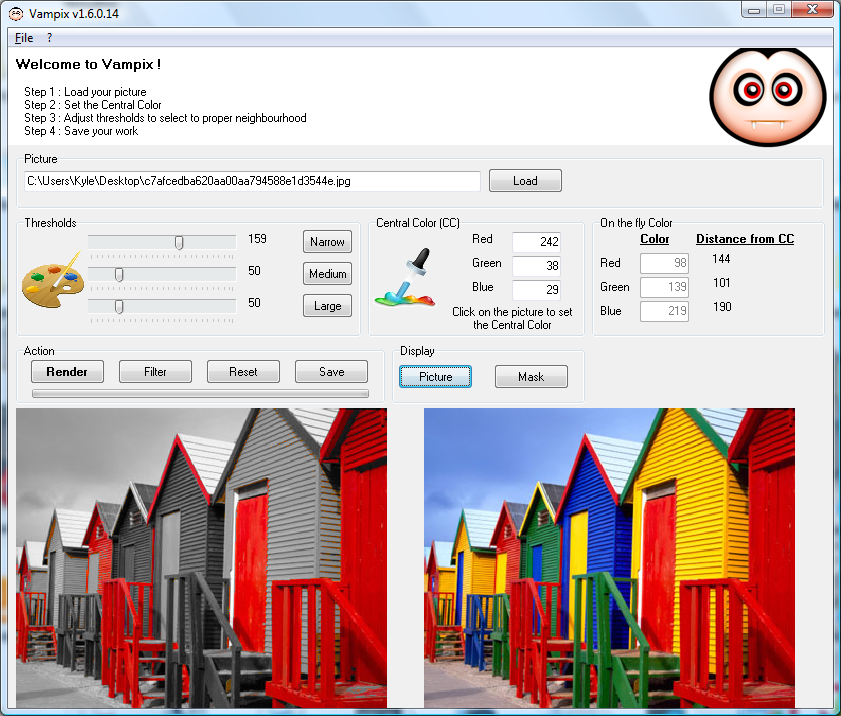Switch display to Mask view
The height and width of the screenshot is (716, 841).
531,377
